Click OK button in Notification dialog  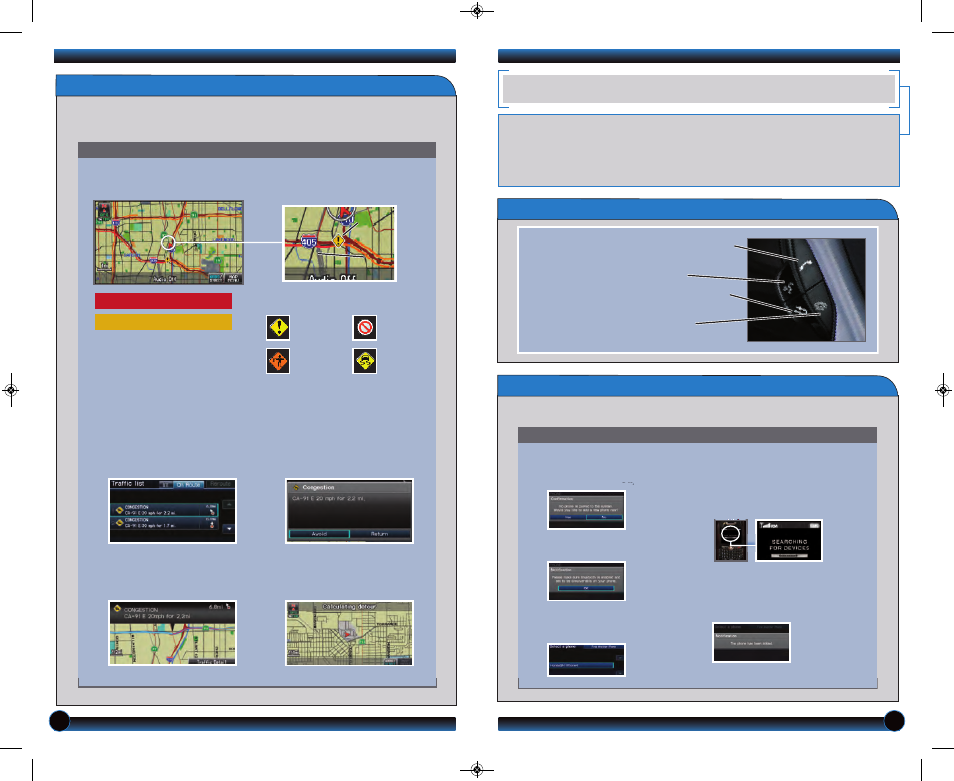pos(587,588)
